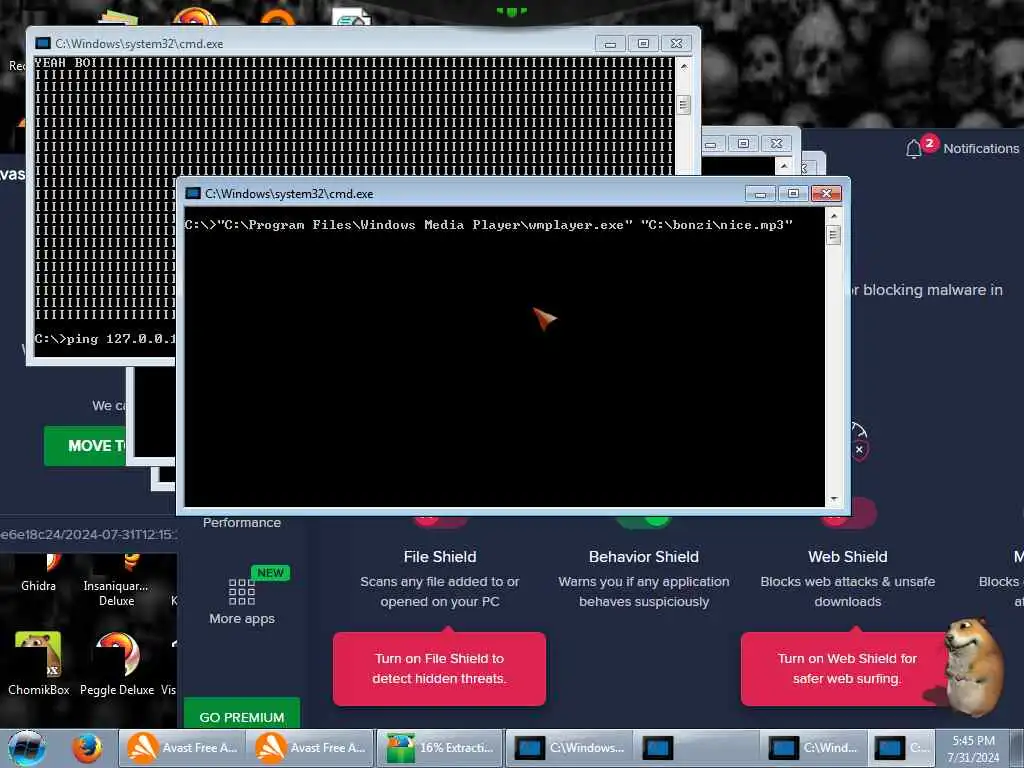Maximize the front cmd window
This screenshot has height=768, width=1024.
(x=793, y=193)
